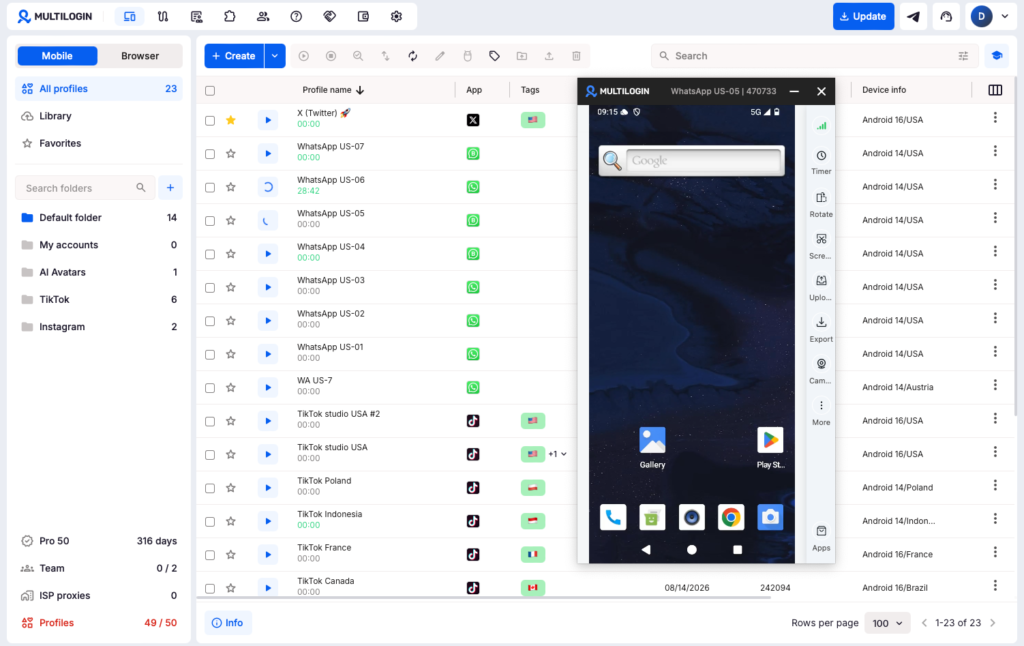
Task: Open the Default folder
Action: [x=99, y=218]
